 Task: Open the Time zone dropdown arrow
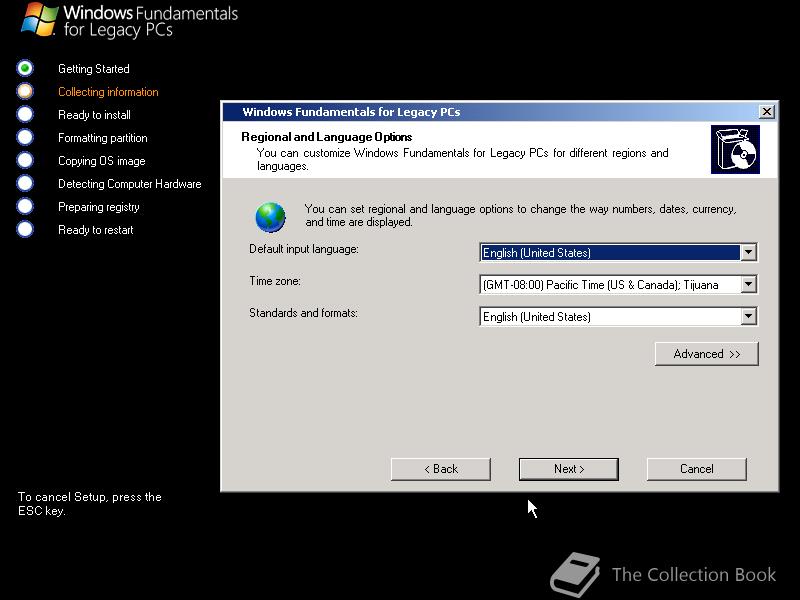pos(748,284)
